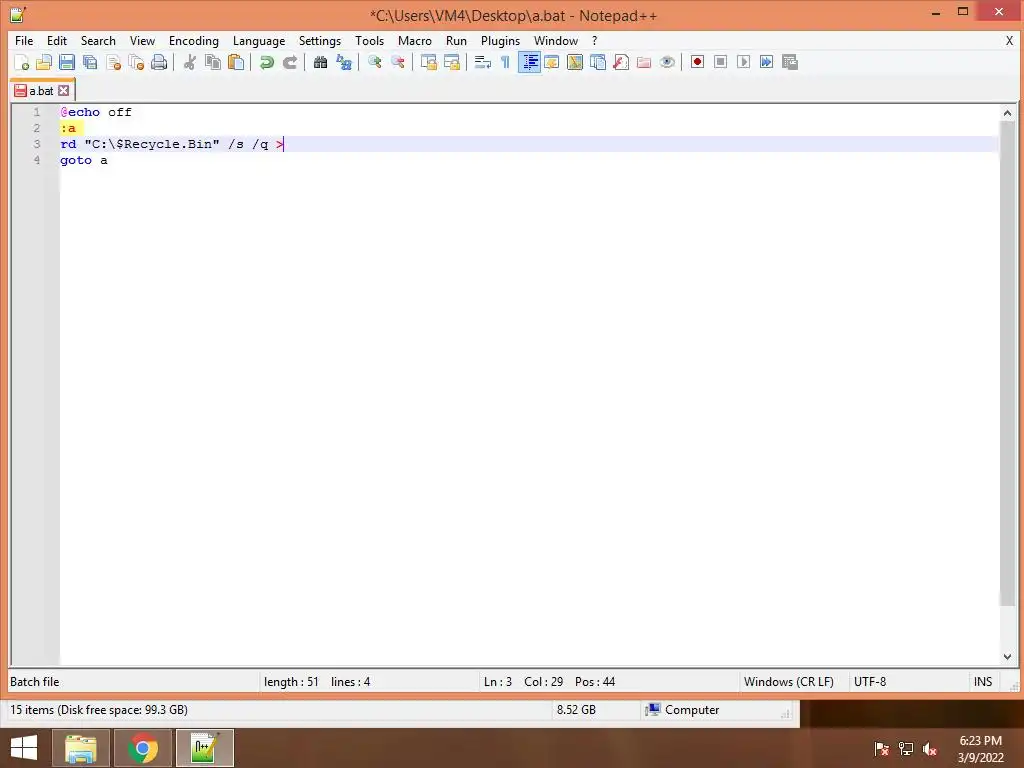Screen dimensions: 1024x768
Task: Click the editor scrollbar down arrow
Action: [x=1007, y=656]
